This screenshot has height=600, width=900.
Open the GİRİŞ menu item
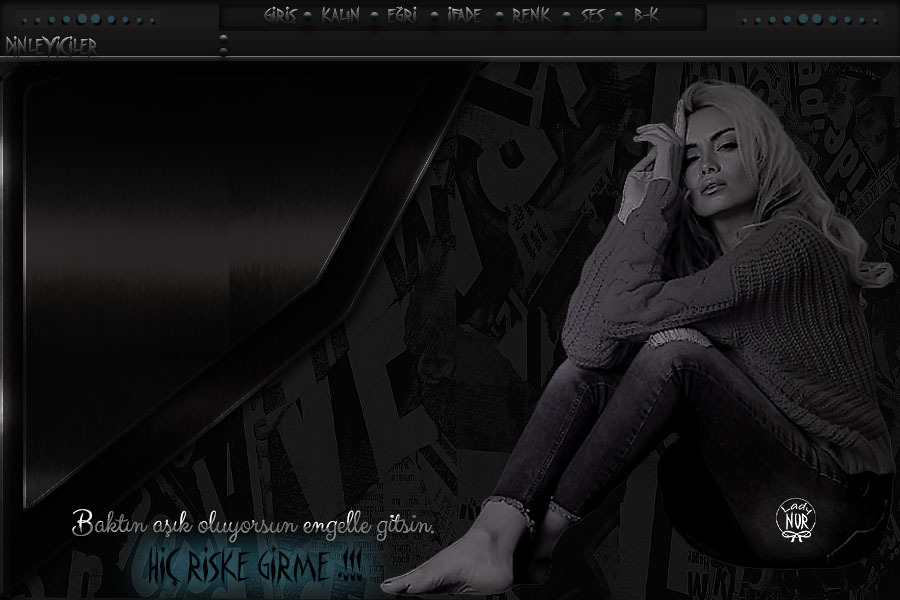point(280,16)
